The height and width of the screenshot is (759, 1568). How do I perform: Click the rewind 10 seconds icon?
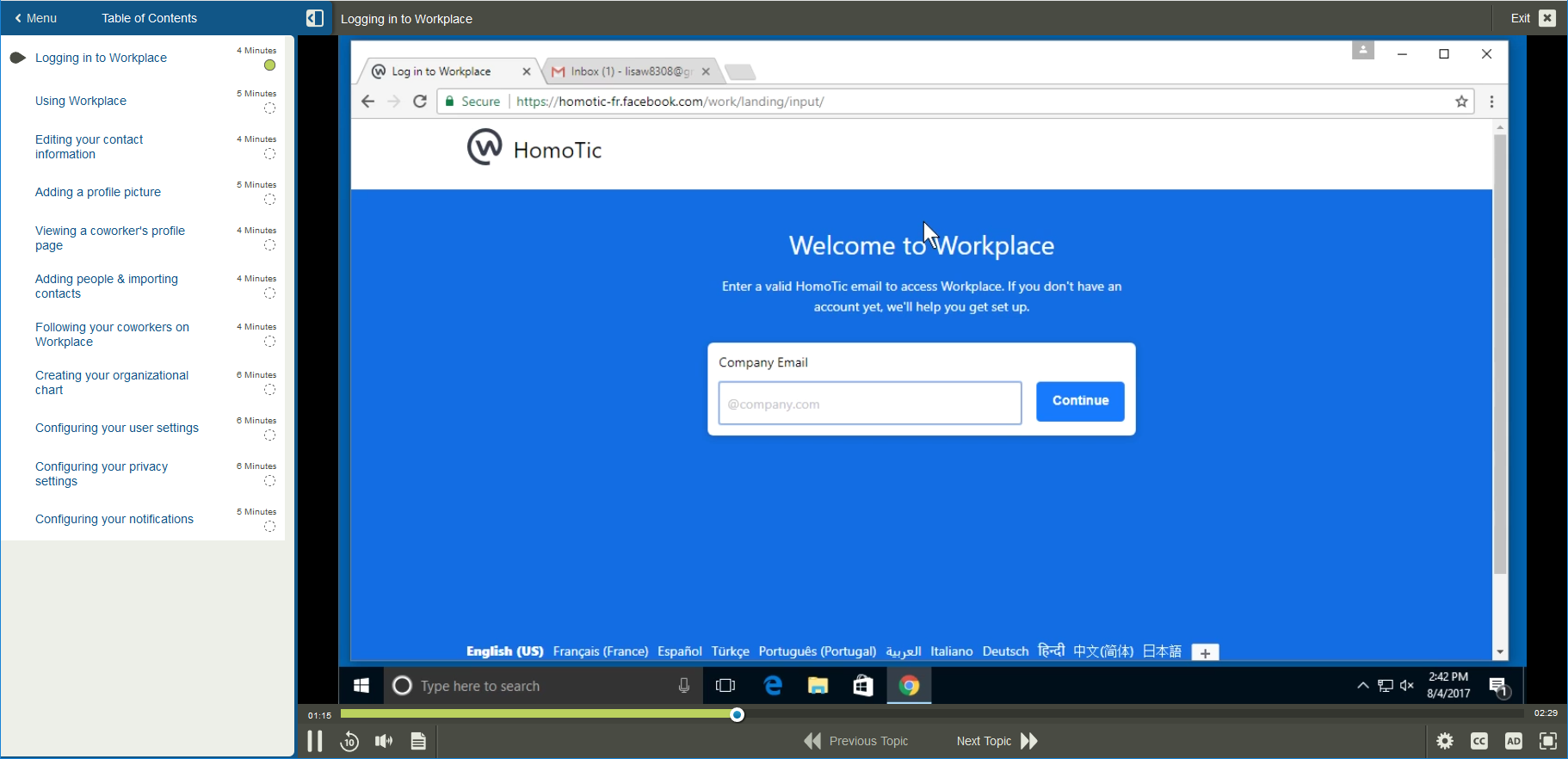349,741
